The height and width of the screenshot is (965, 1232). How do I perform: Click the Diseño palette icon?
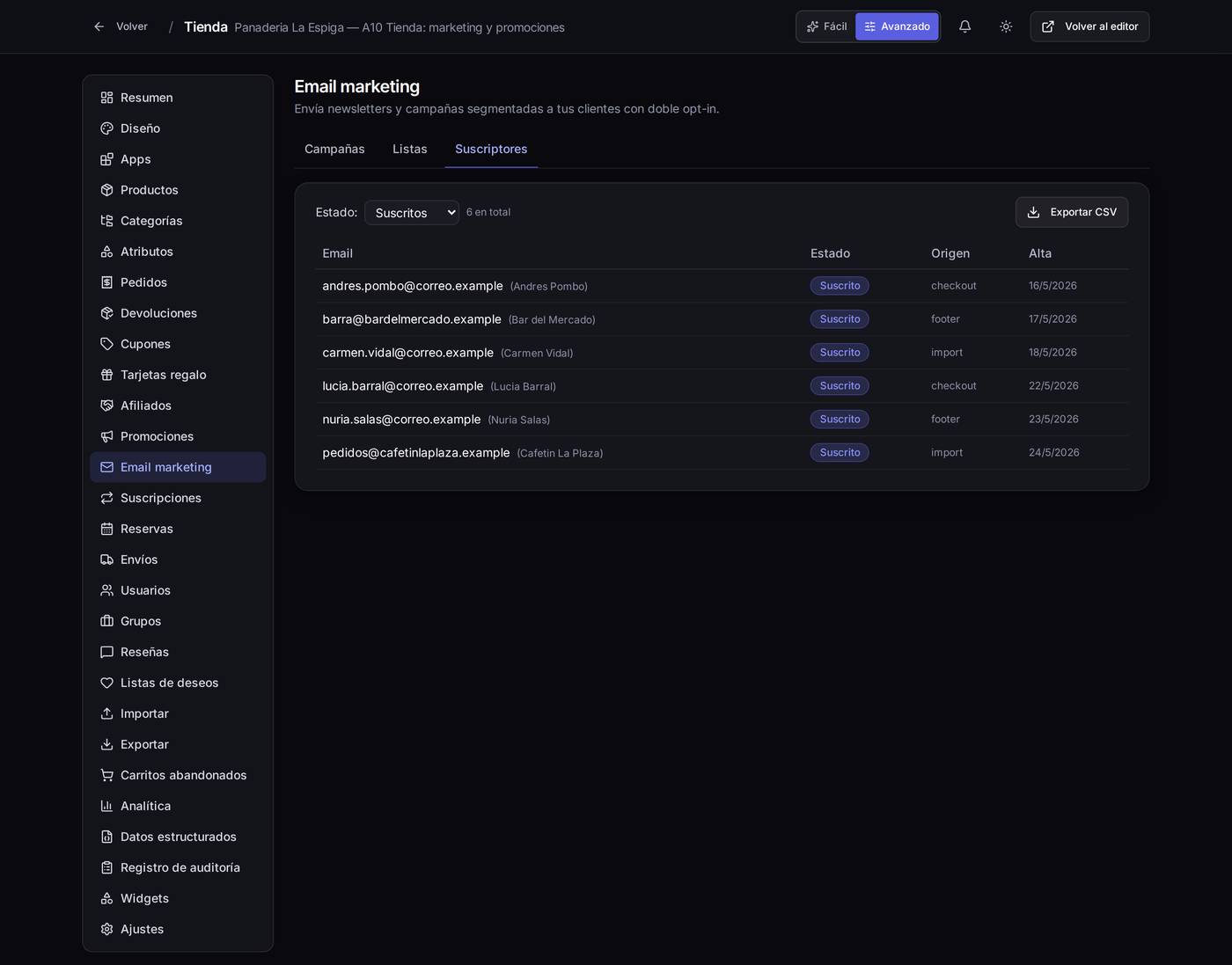pyautogui.click(x=106, y=128)
